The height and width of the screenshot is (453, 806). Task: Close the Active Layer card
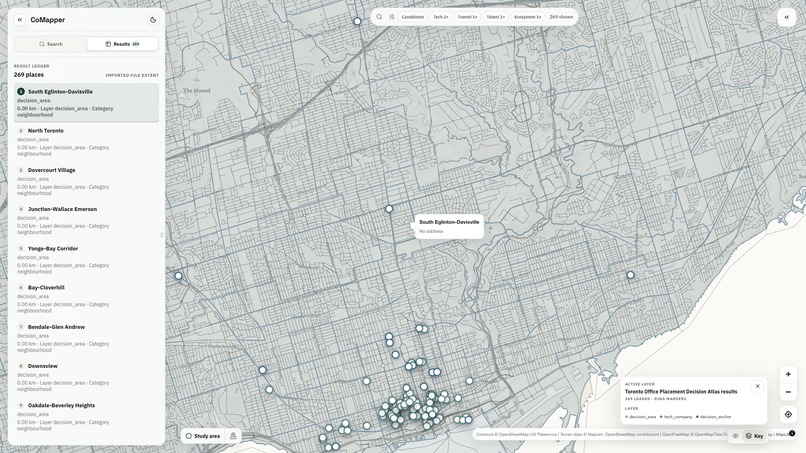point(757,386)
